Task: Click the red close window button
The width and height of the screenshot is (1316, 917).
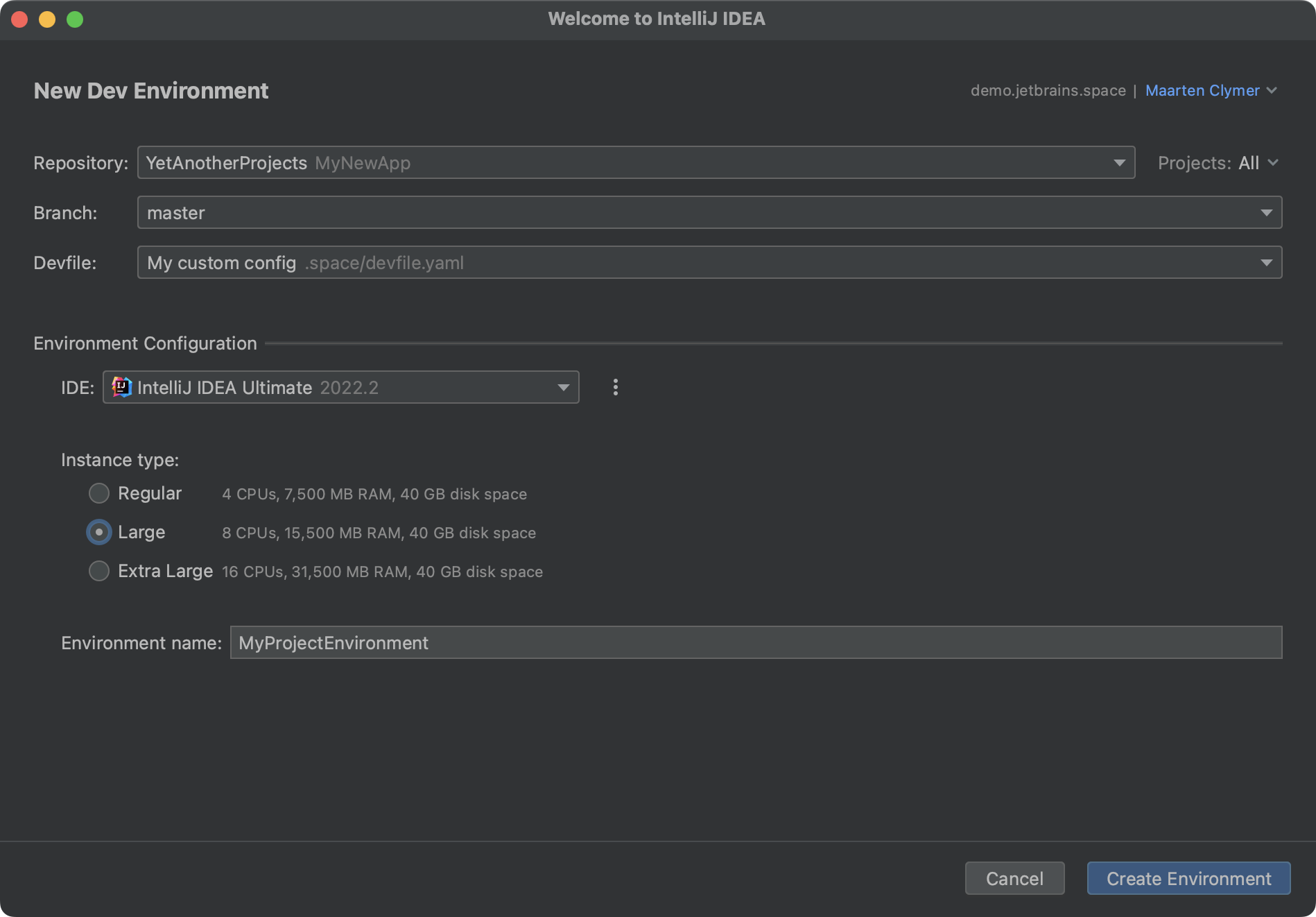Action: coord(19,19)
